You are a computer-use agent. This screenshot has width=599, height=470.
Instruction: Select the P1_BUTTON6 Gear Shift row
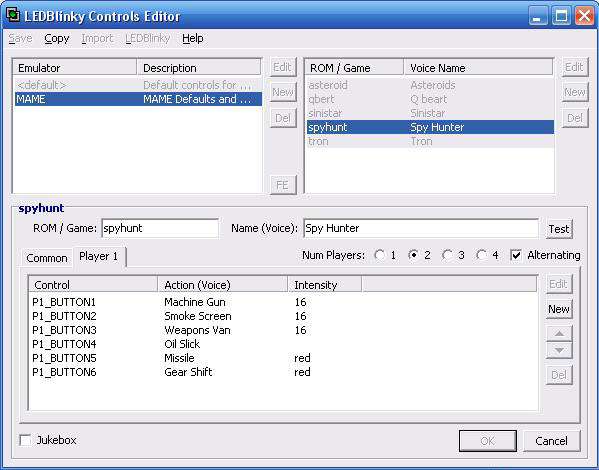283,372
